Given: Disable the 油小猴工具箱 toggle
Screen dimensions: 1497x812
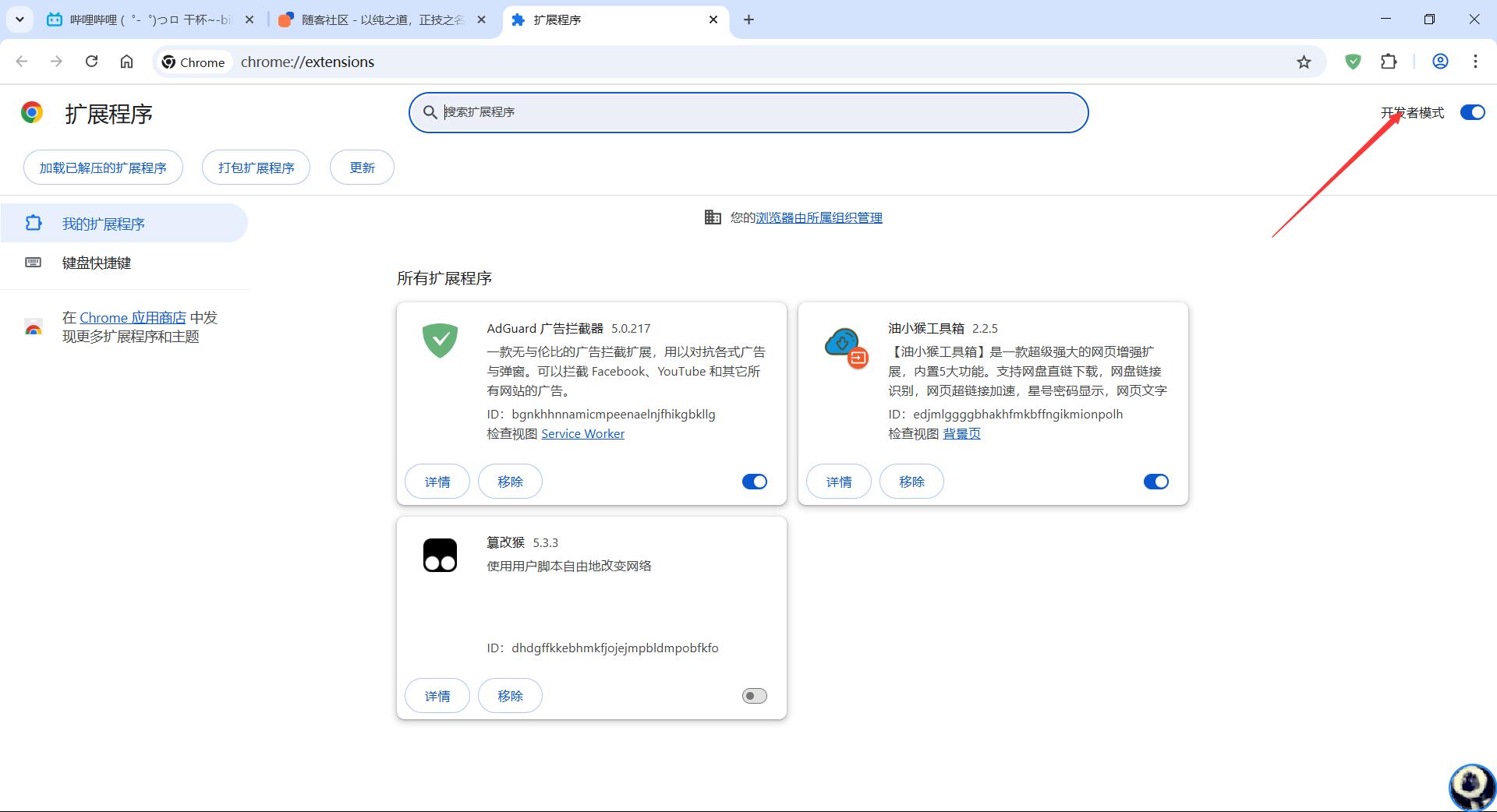Looking at the screenshot, I should [1155, 482].
